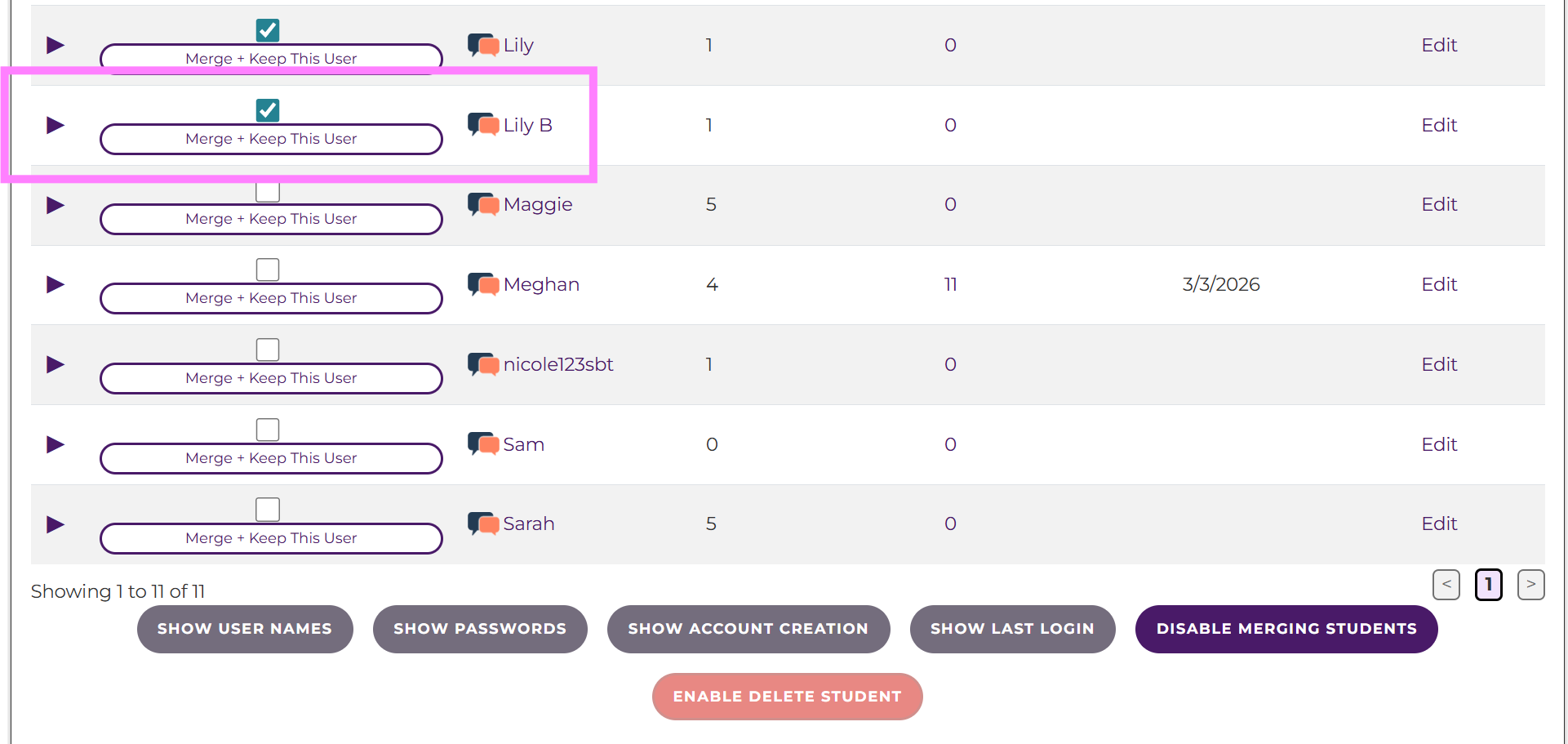Image resolution: width=1568 pixels, height=744 pixels.
Task: Click the chat bubbles icon beside Lily
Action: (483, 45)
